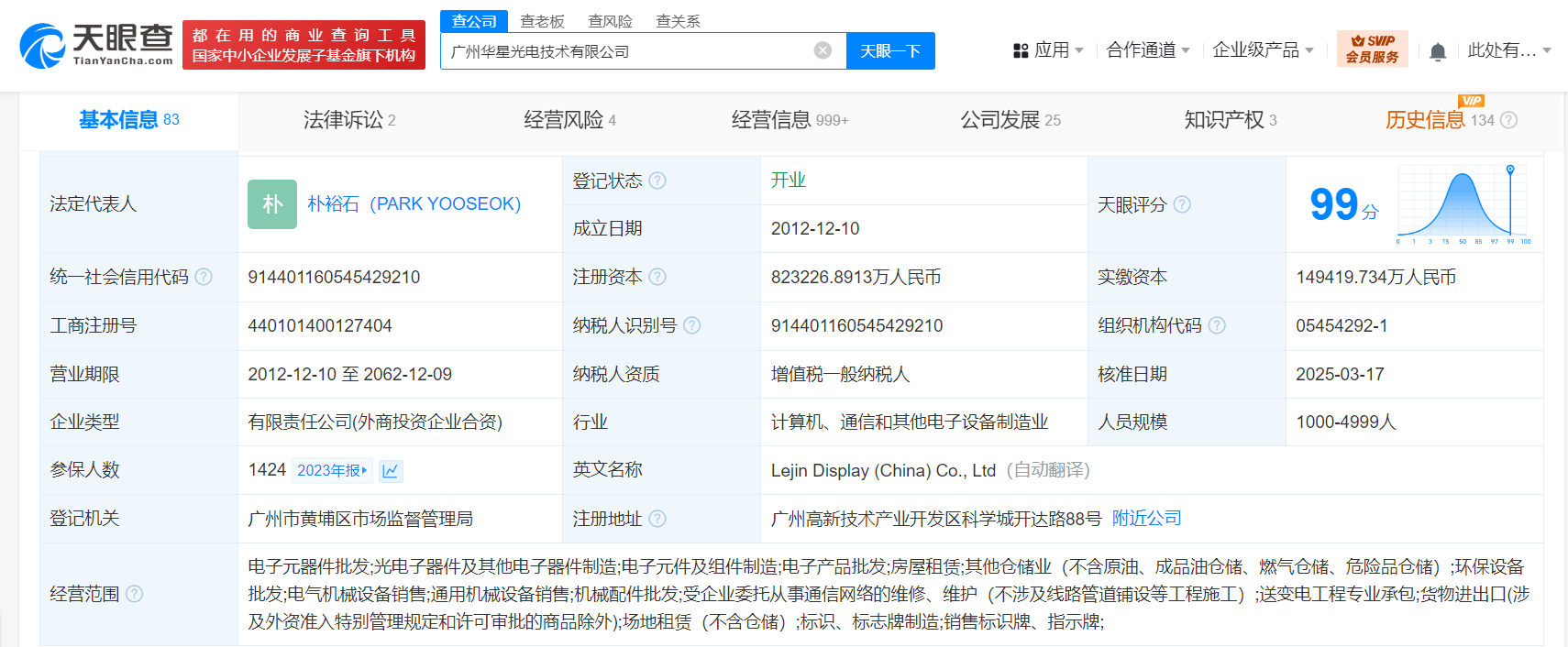Click the TianYanCha logo
The height and width of the screenshot is (647, 1568).
[x=96, y=45]
